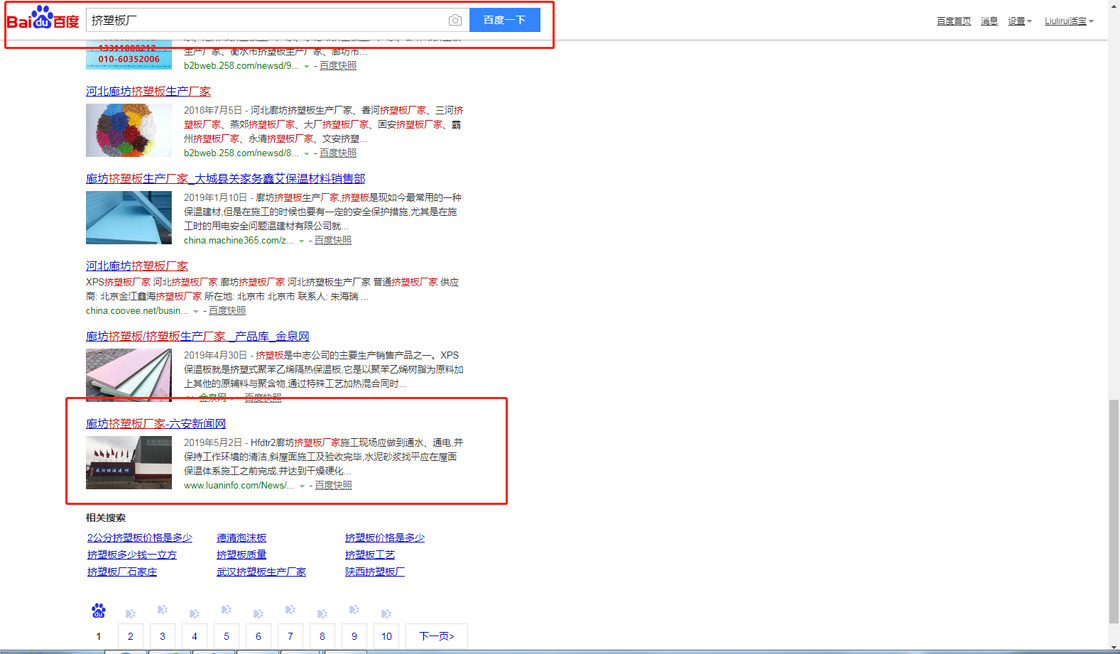
Task: Click 下一页 next page button
Action: point(436,636)
